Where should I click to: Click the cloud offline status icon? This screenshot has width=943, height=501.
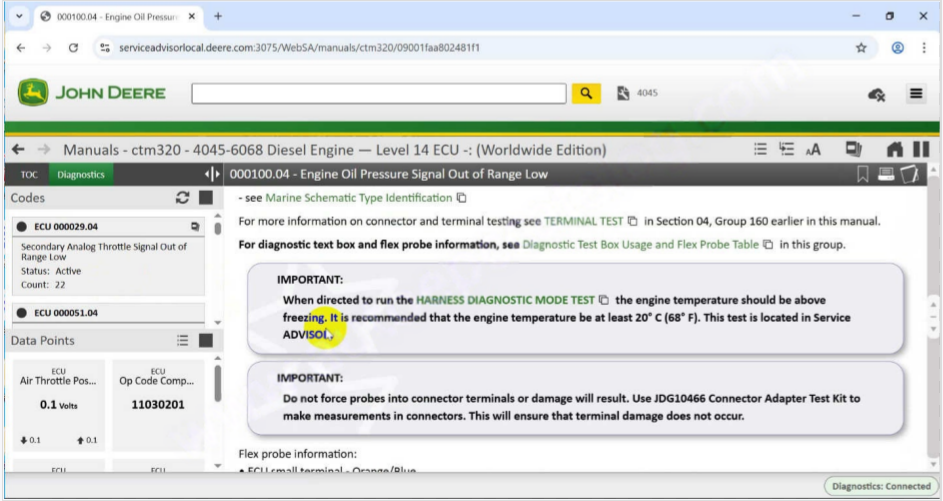tap(876, 94)
